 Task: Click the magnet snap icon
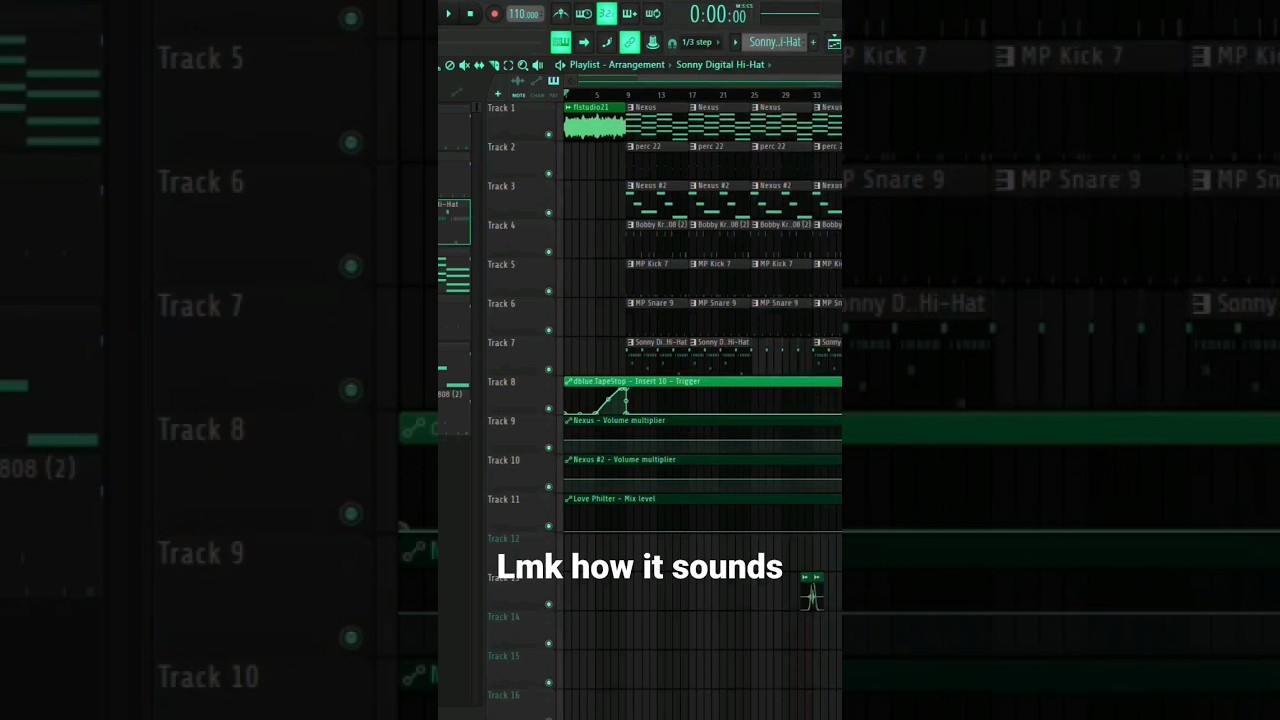pos(672,43)
